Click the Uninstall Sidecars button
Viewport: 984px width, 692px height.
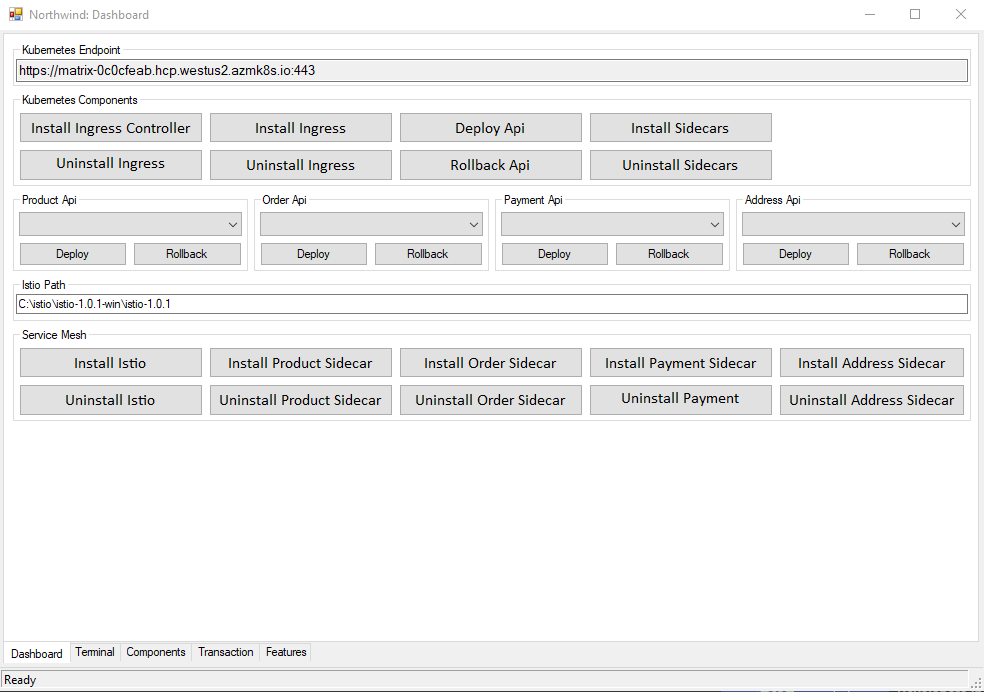681,165
